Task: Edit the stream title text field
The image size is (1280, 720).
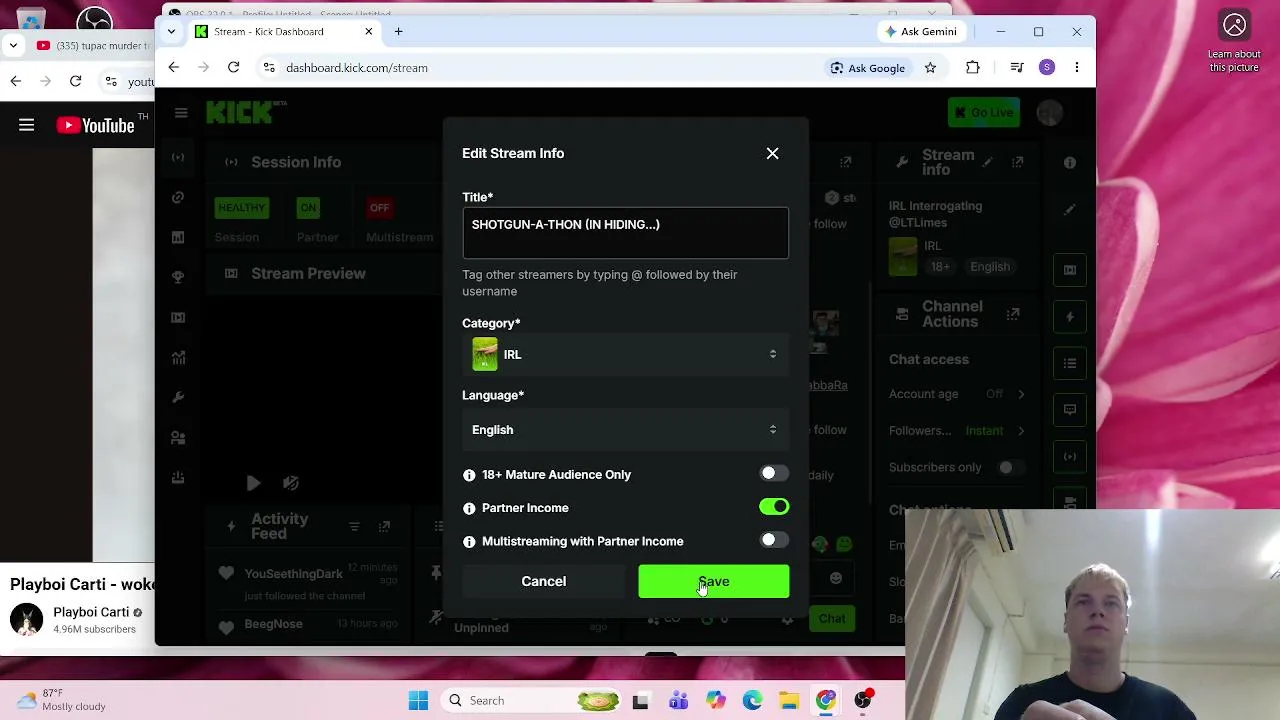Action: 625,233
